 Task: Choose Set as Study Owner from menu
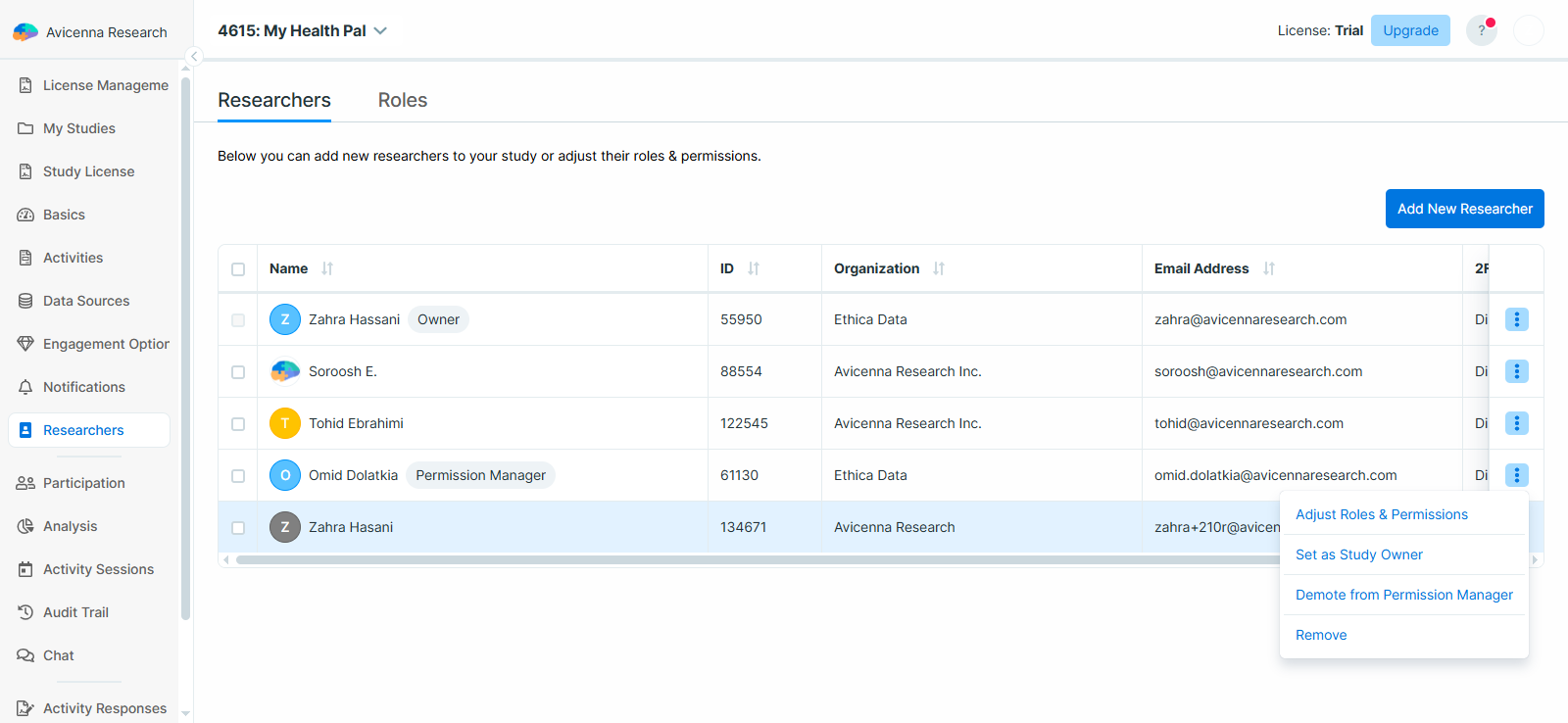[x=1358, y=554]
